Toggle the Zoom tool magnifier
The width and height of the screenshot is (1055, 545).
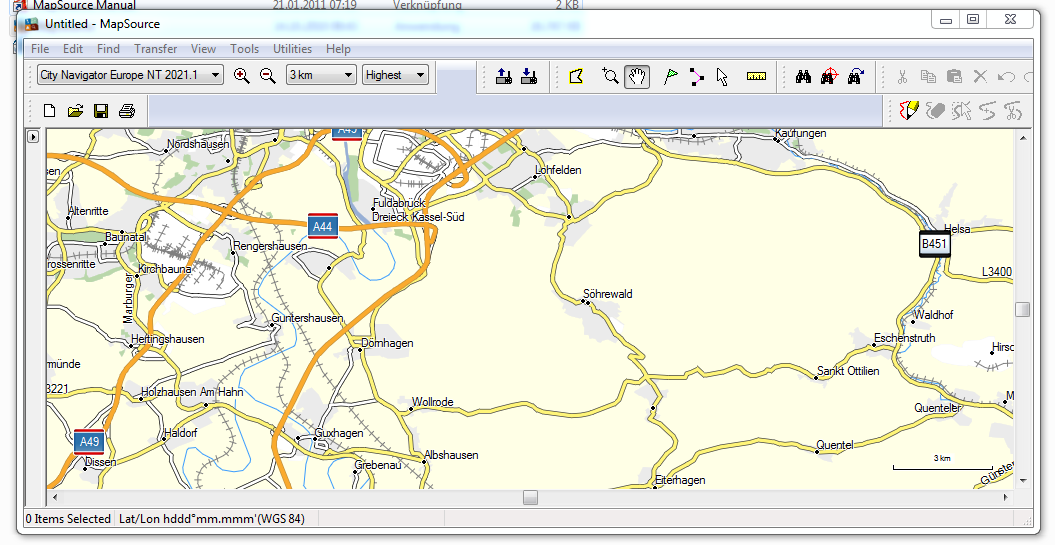tap(610, 76)
